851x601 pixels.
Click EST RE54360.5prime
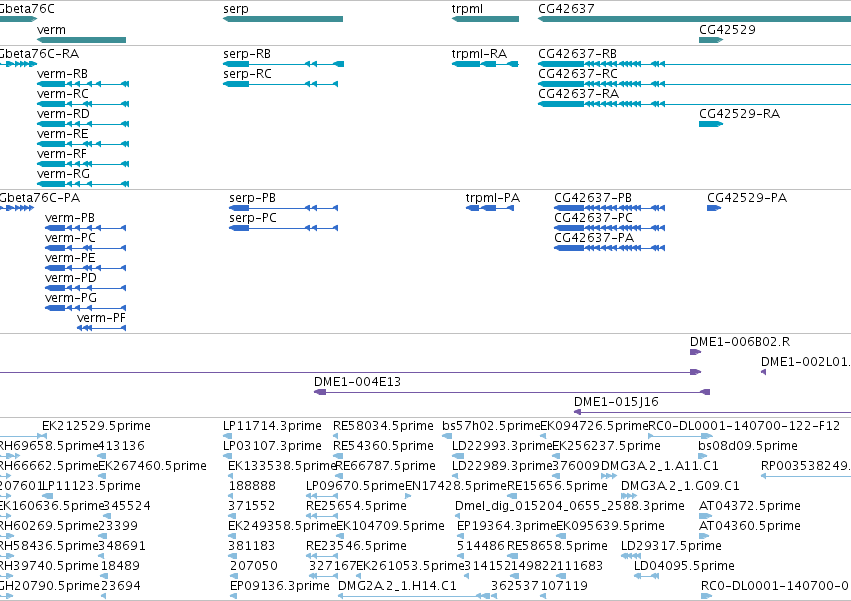click(x=383, y=446)
